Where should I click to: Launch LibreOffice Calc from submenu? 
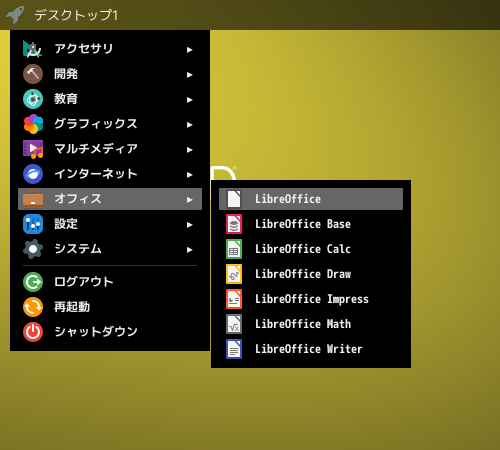[311, 249]
